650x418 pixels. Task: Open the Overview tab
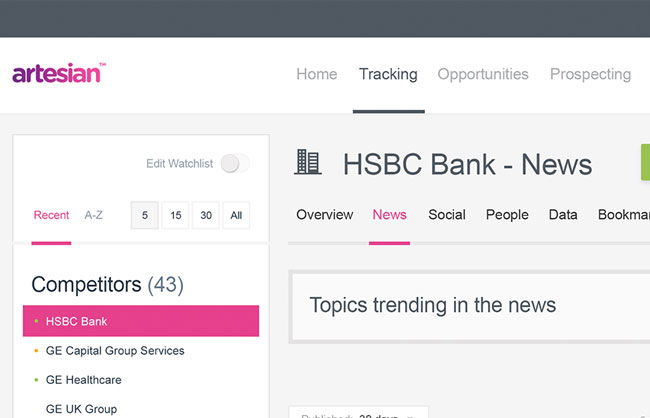click(x=324, y=215)
